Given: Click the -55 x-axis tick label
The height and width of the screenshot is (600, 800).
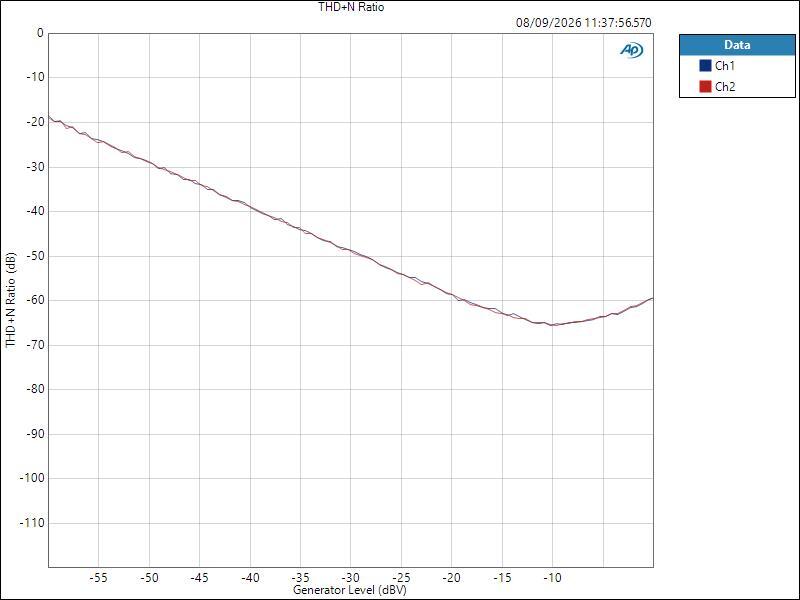Looking at the screenshot, I should click(98, 578).
